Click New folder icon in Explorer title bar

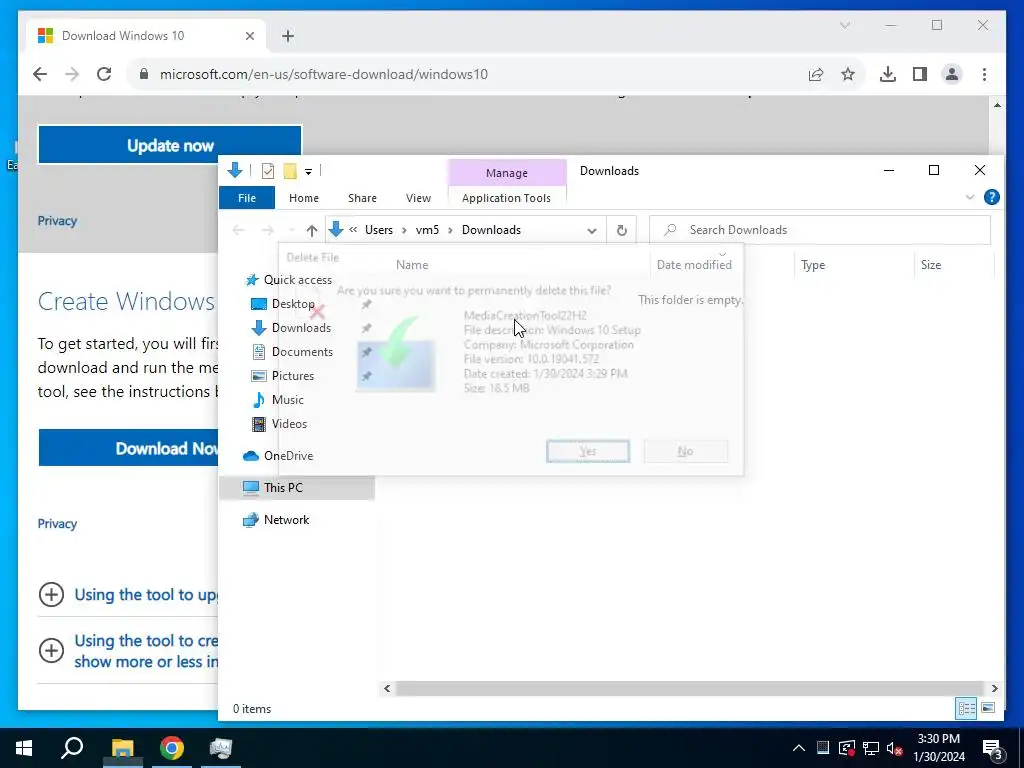click(x=290, y=171)
